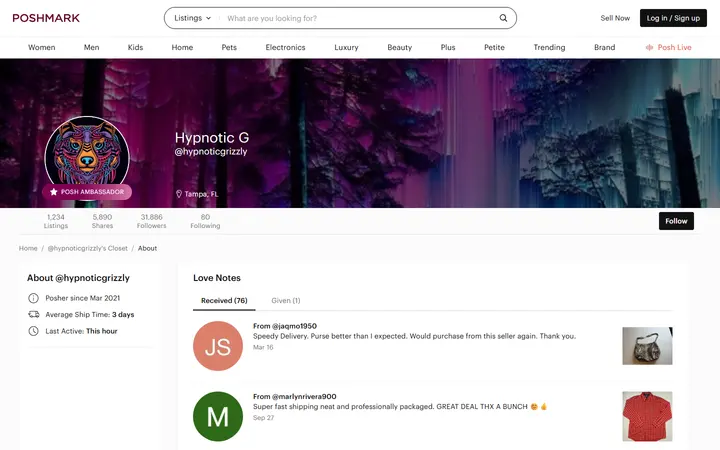Open the Sell Now link
The height and width of the screenshot is (450, 720).
[x=615, y=18]
